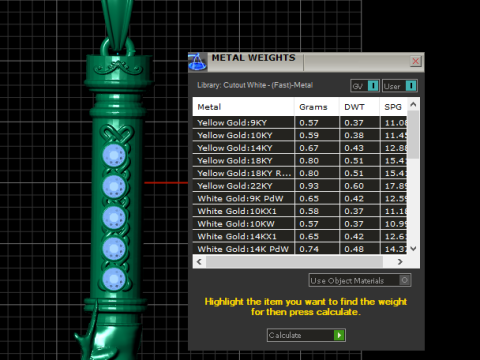Select the White Gold:9K PdW row
The height and width of the screenshot is (360, 480).
(x=300, y=199)
